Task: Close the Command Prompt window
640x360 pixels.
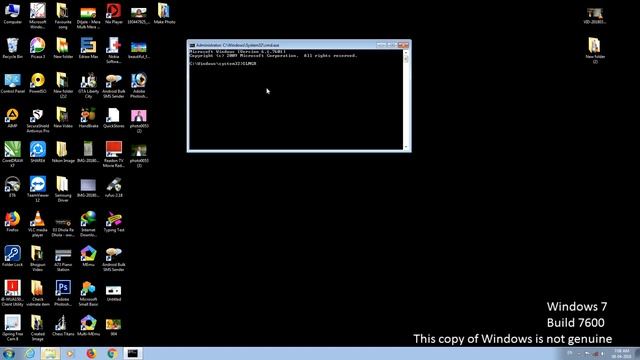Action: [x=403, y=45]
